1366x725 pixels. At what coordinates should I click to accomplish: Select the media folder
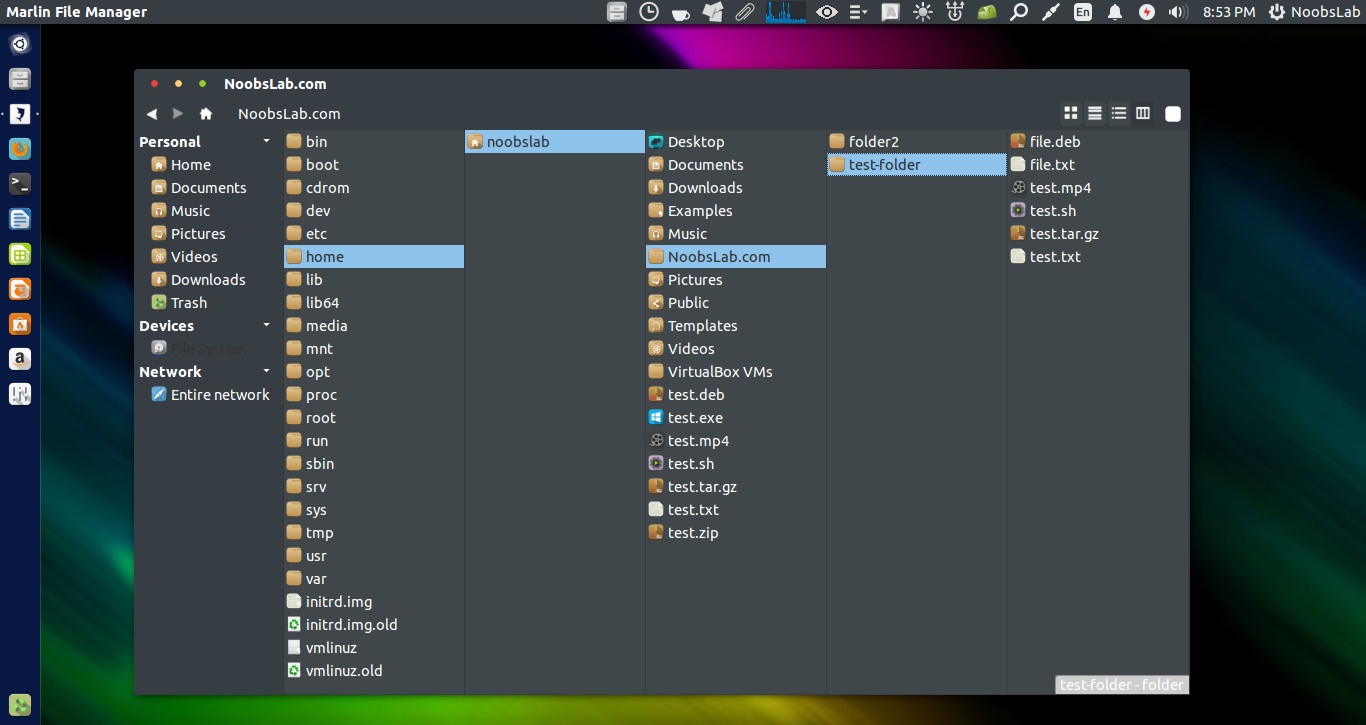(374, 326)
